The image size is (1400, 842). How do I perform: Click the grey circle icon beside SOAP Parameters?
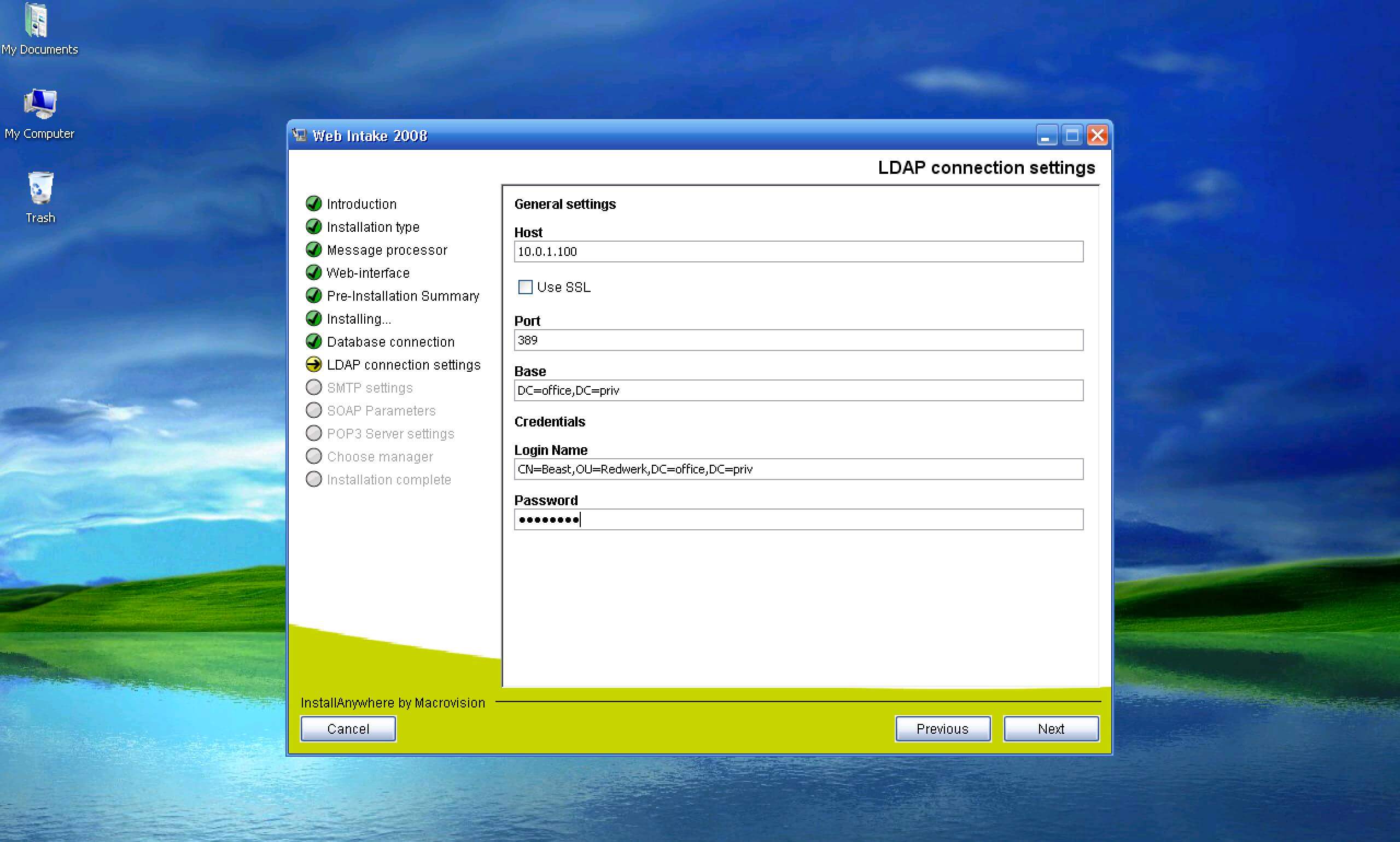314,410
